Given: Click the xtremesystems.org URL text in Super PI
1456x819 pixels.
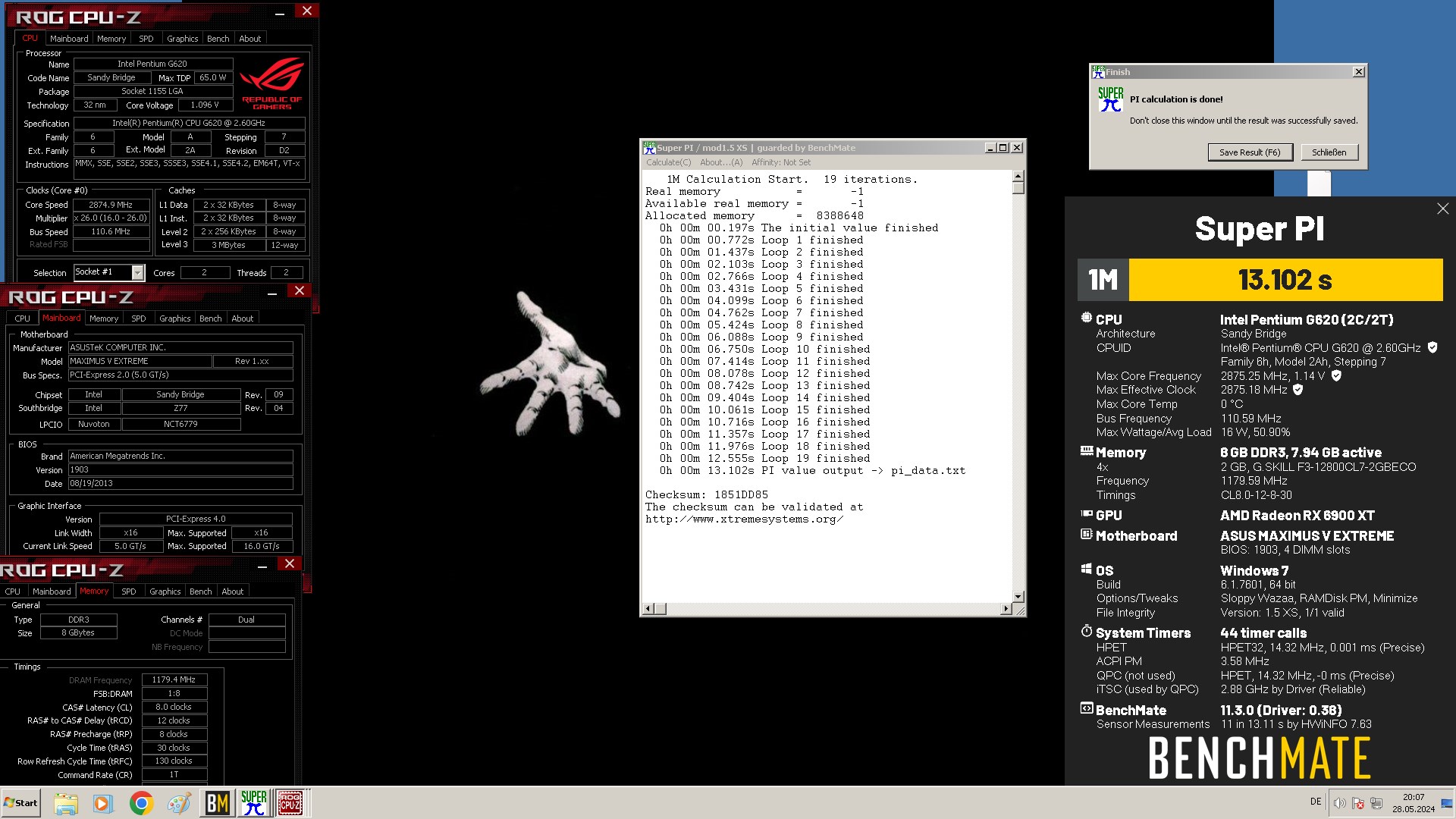Looking at the screenshot, I should [x=744, y=519].
